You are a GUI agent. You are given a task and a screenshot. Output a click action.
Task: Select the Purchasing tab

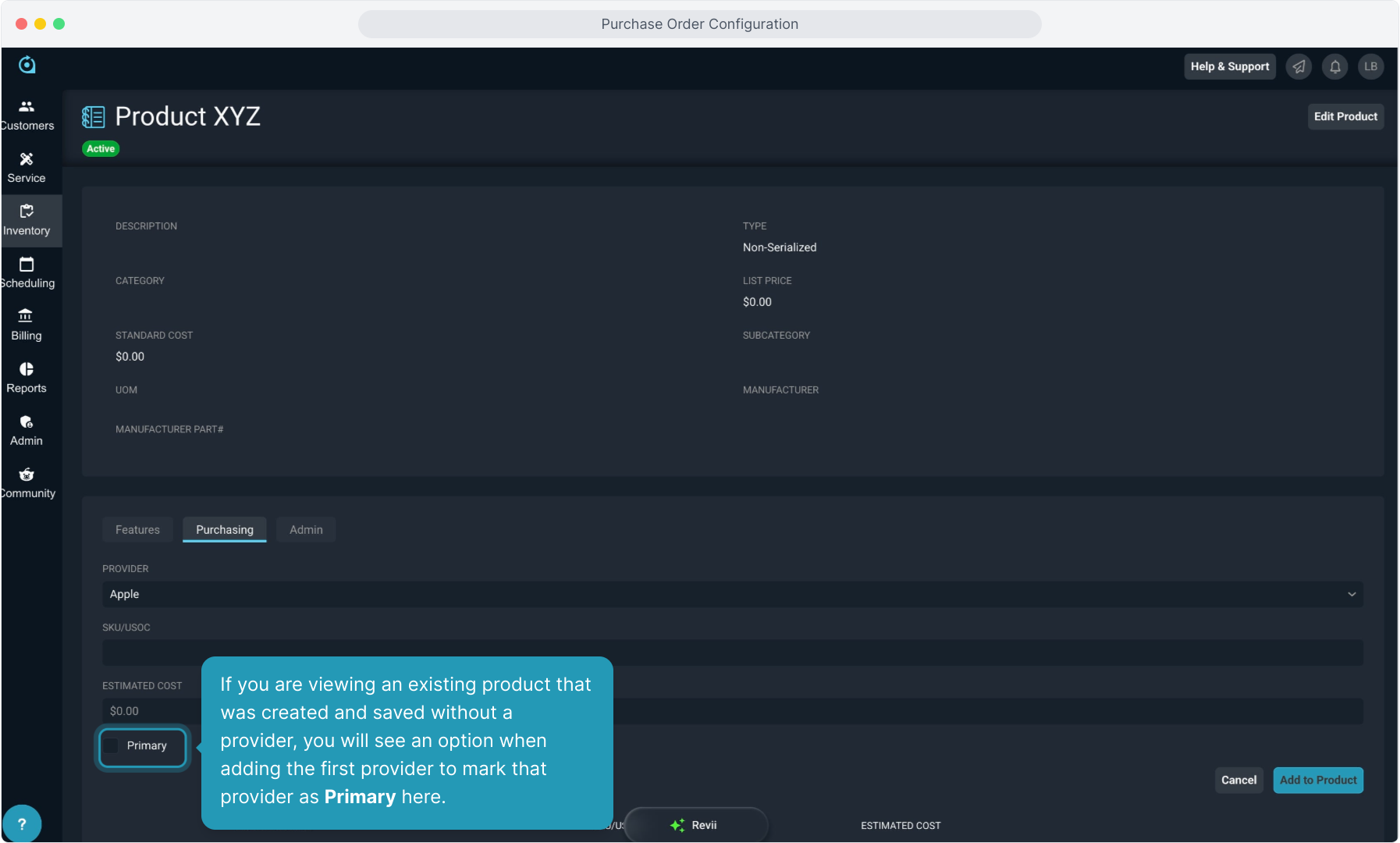[x=225, y=529]
